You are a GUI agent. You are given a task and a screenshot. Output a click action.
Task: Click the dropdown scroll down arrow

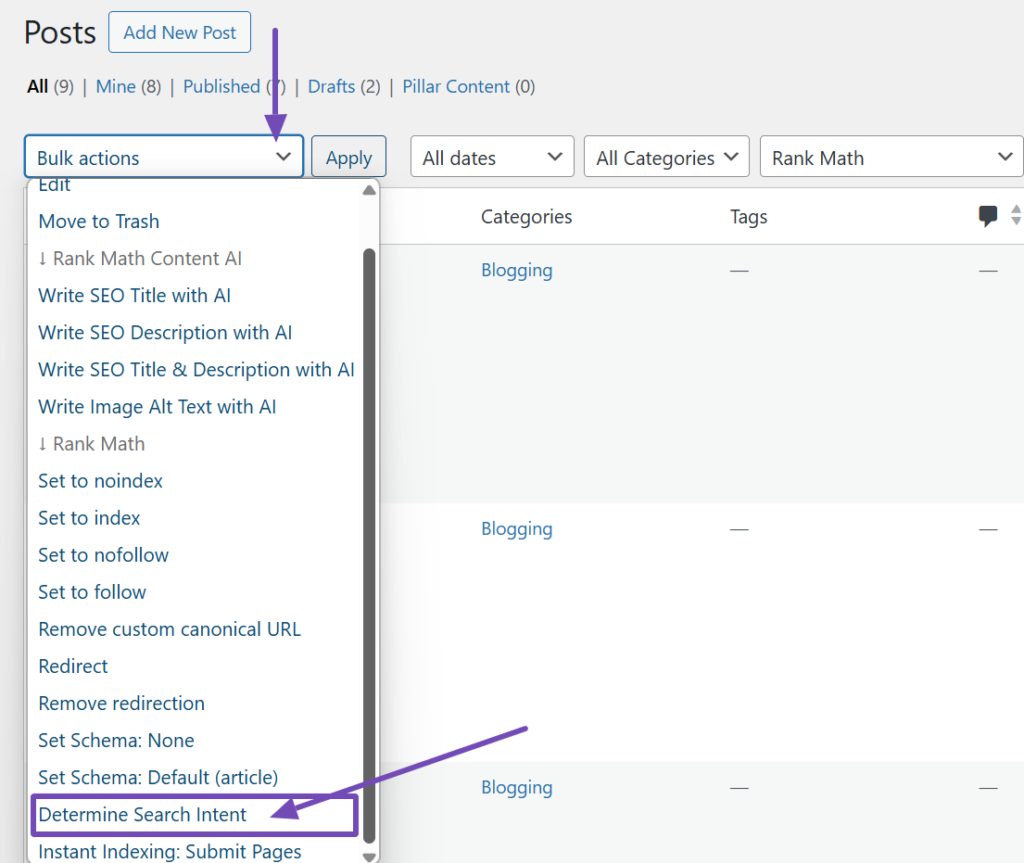pos(369,857)
